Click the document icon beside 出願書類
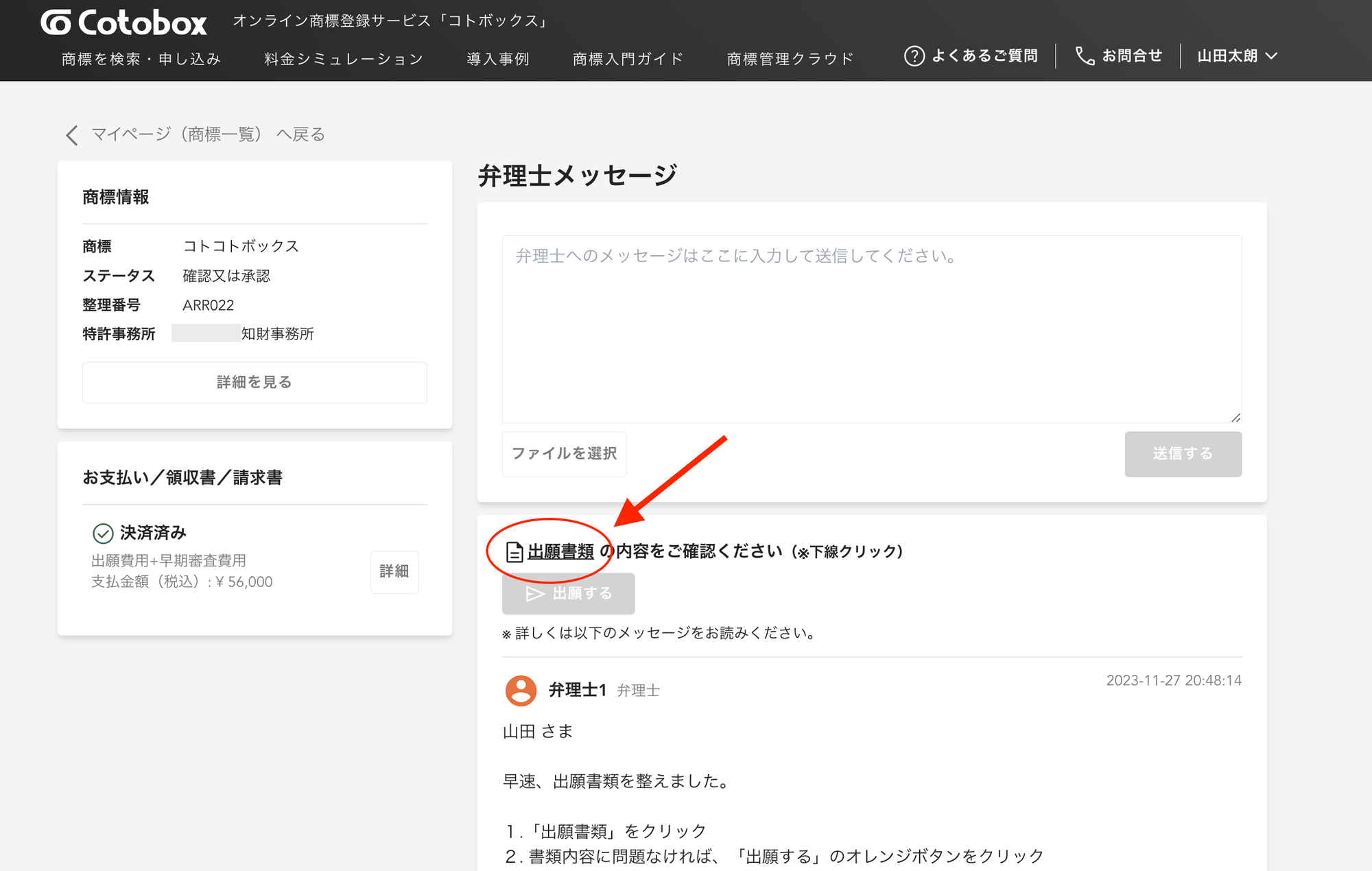The image size is (1372, 871). point(514,552)
